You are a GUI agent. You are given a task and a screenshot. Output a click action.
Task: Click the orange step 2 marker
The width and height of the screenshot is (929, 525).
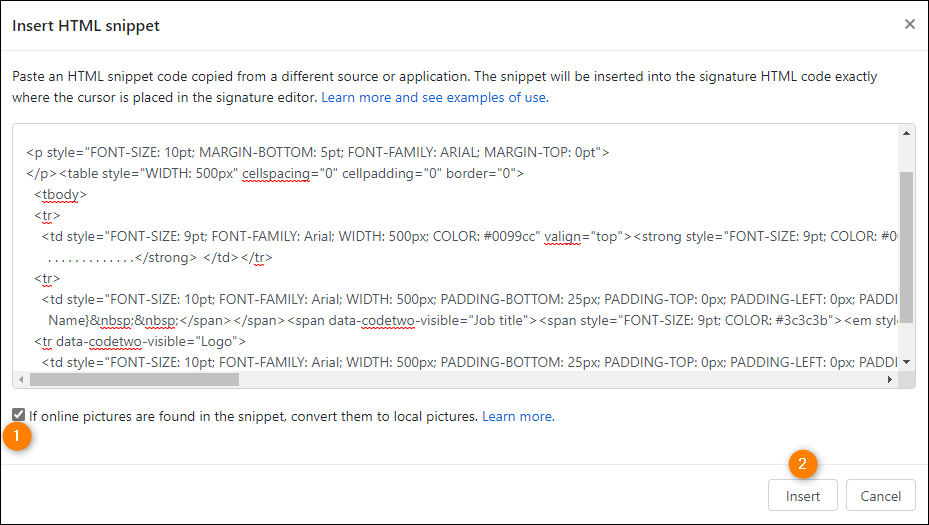[x=803, y=463]
